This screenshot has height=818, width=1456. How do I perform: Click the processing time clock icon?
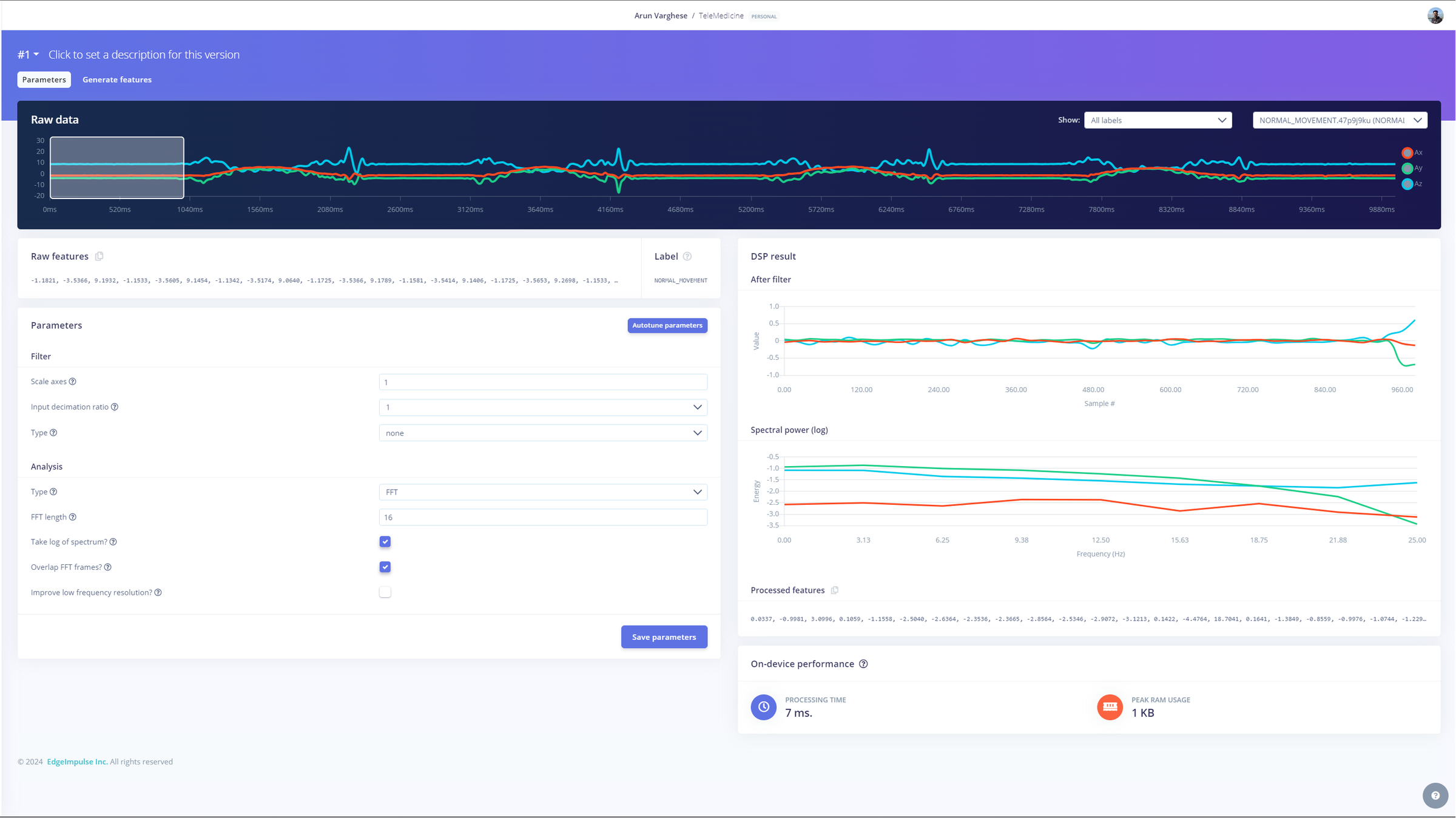click(x=764, y=707)
